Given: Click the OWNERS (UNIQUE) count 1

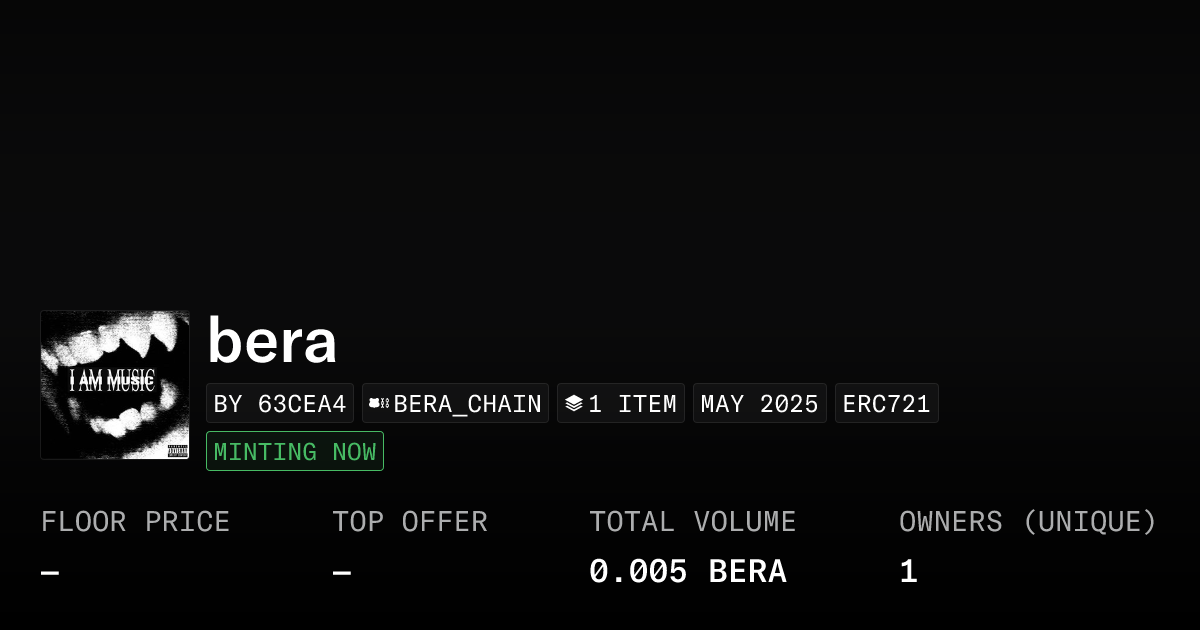Looking at the screenshot, I should pyautogui.click(x=908, y=570).
